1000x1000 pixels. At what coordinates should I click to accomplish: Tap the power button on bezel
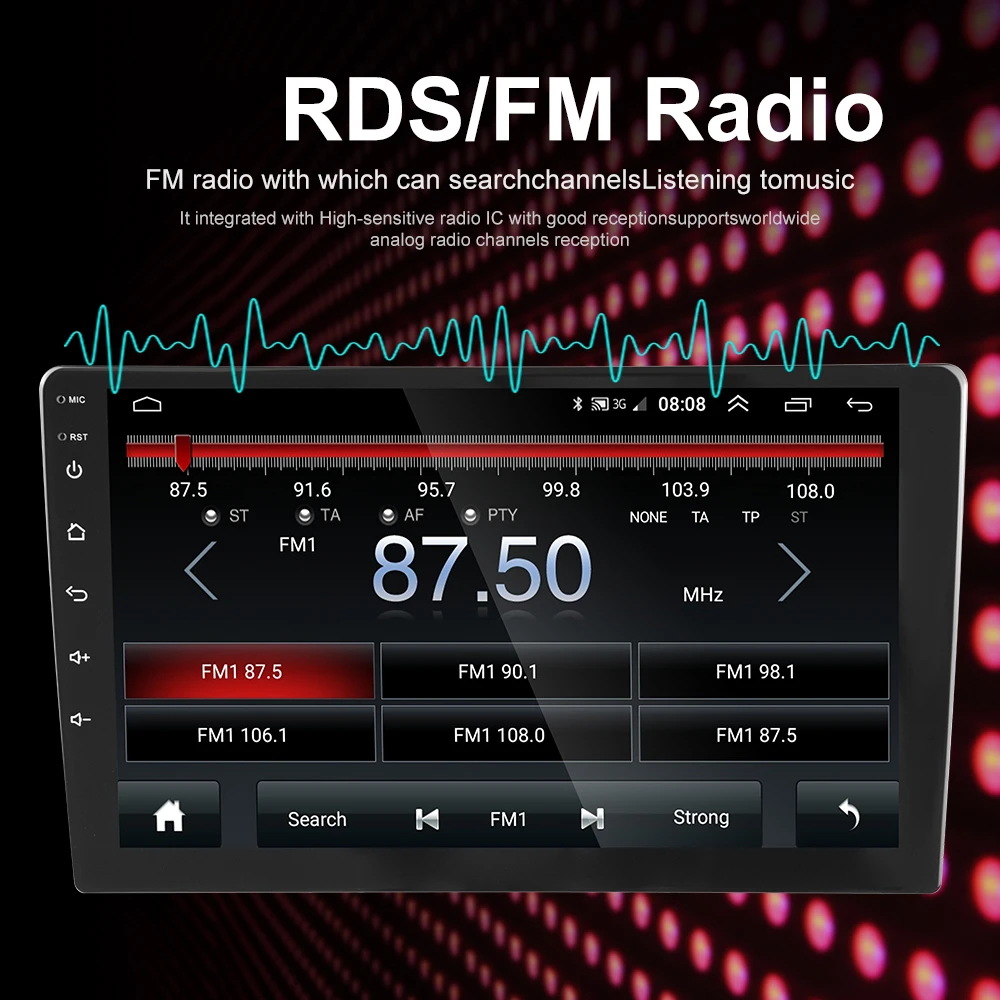(x=75, y=470)
